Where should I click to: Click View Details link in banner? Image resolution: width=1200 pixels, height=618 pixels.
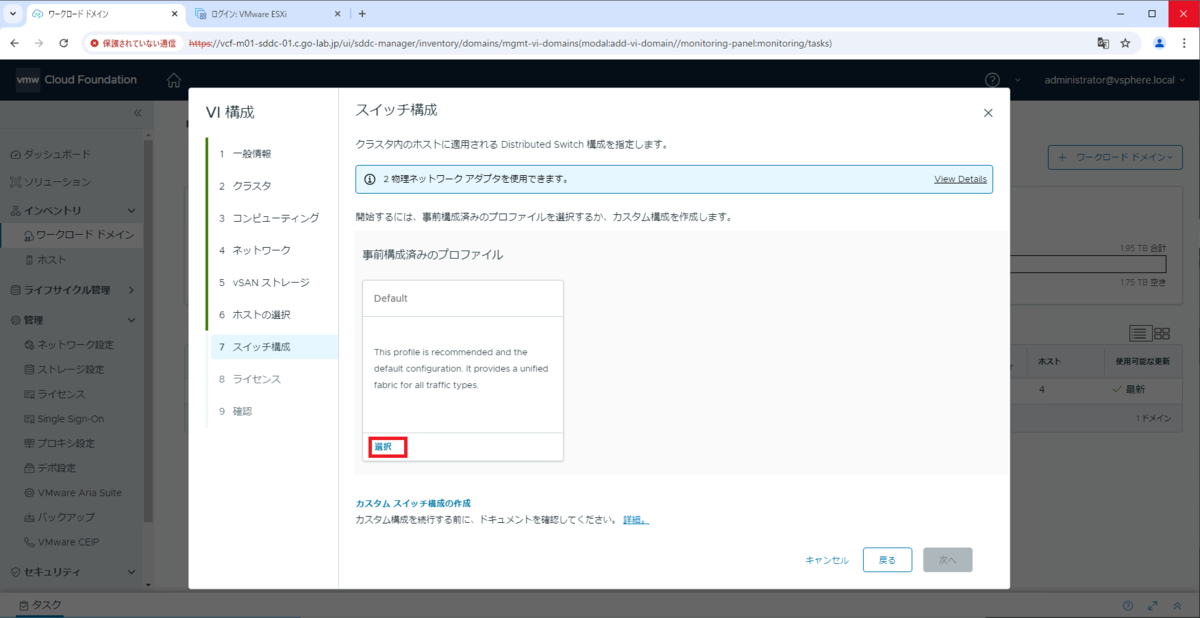[x=960, y=179]
